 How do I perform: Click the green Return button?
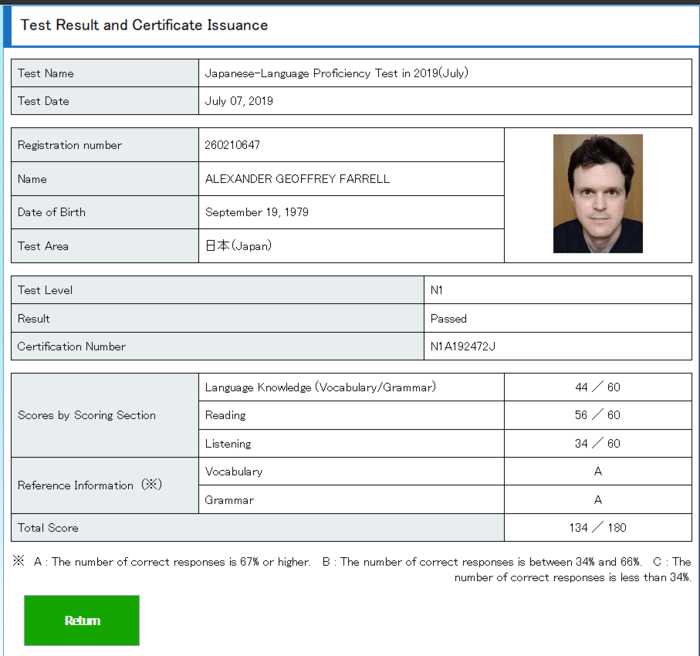(82, 620)
